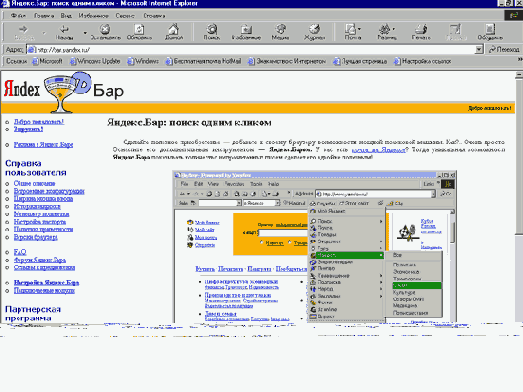Image resolution: width=523 pixels, height=392 pixels.
Task: Open the 'Версии браузера' sidebar link
Action: [x=36, y=237]
